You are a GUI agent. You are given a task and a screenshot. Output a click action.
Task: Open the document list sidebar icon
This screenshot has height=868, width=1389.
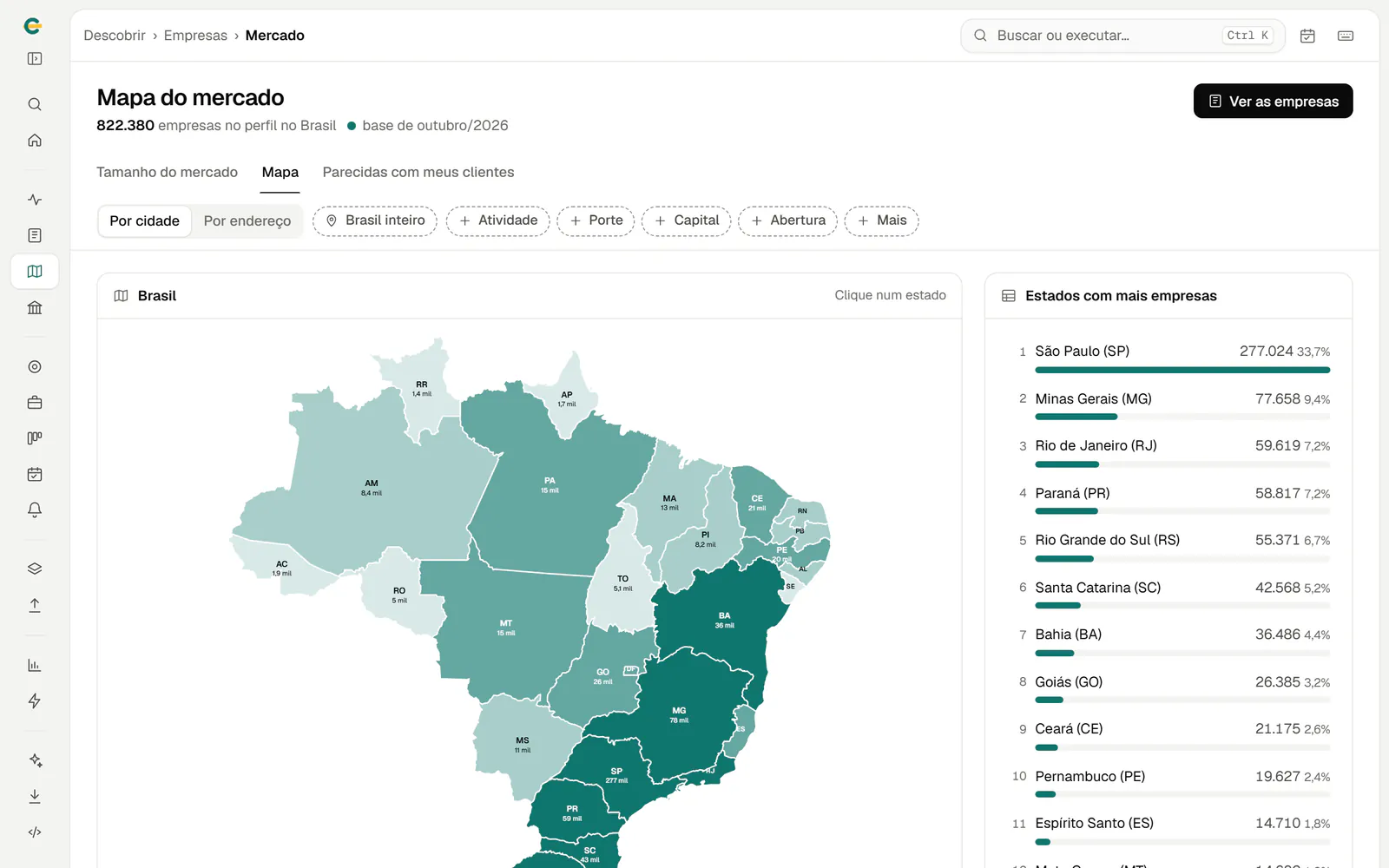(35, 235)
